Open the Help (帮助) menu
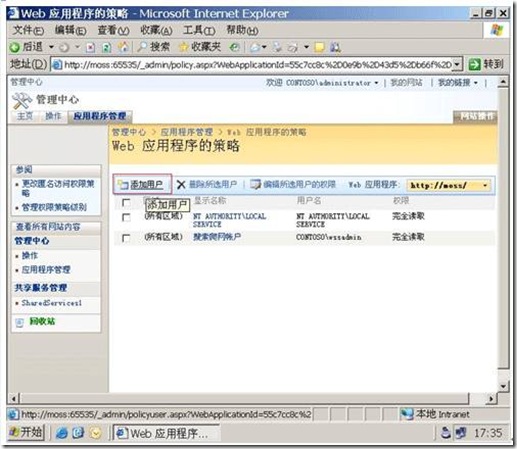This screenshot has height=449, width=517. (242, 31)
